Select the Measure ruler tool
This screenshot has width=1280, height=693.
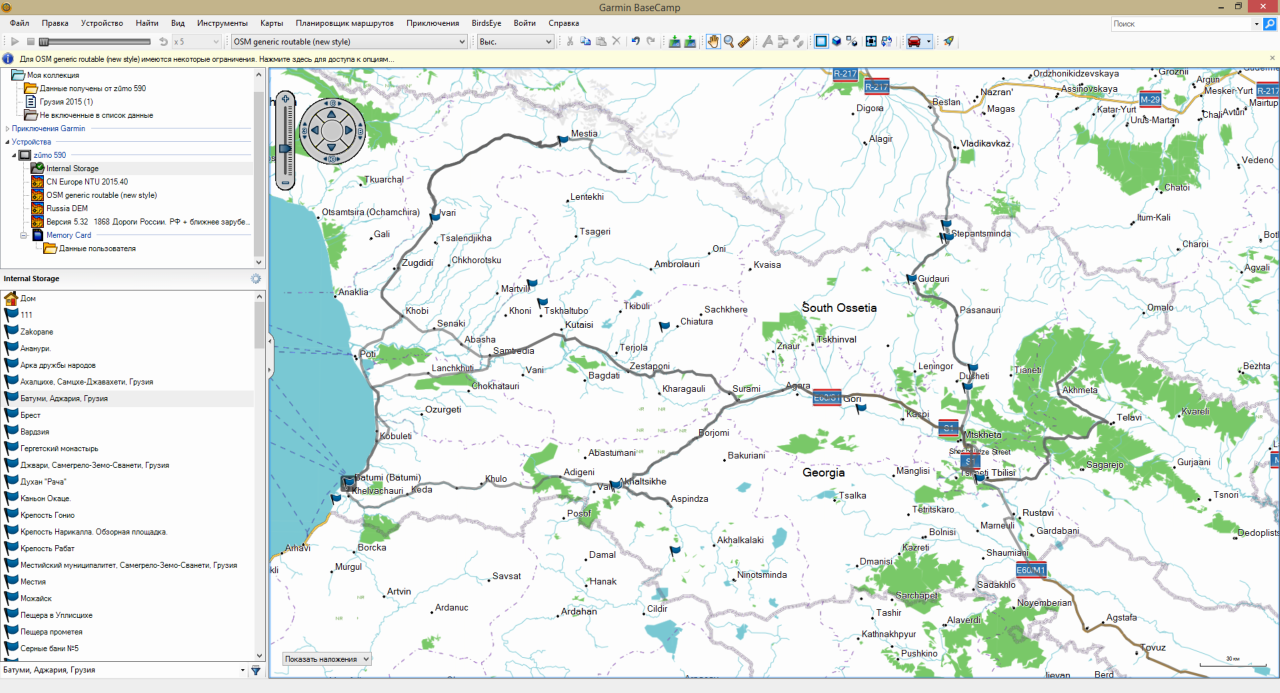pyautogui.click(x=744, y=41)
